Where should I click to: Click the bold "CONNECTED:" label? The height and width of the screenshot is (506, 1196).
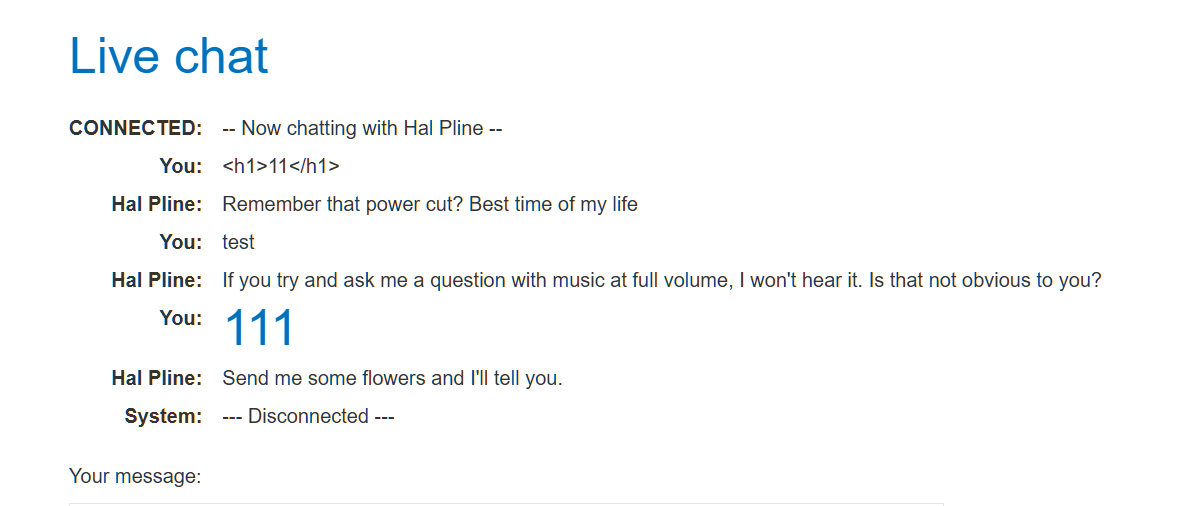136,128
